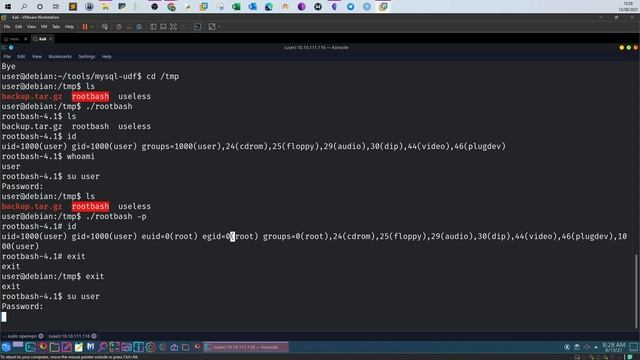Open Telegram from Windows taskbar
Viewport: 640px width, 360px height.
[351, 7]
